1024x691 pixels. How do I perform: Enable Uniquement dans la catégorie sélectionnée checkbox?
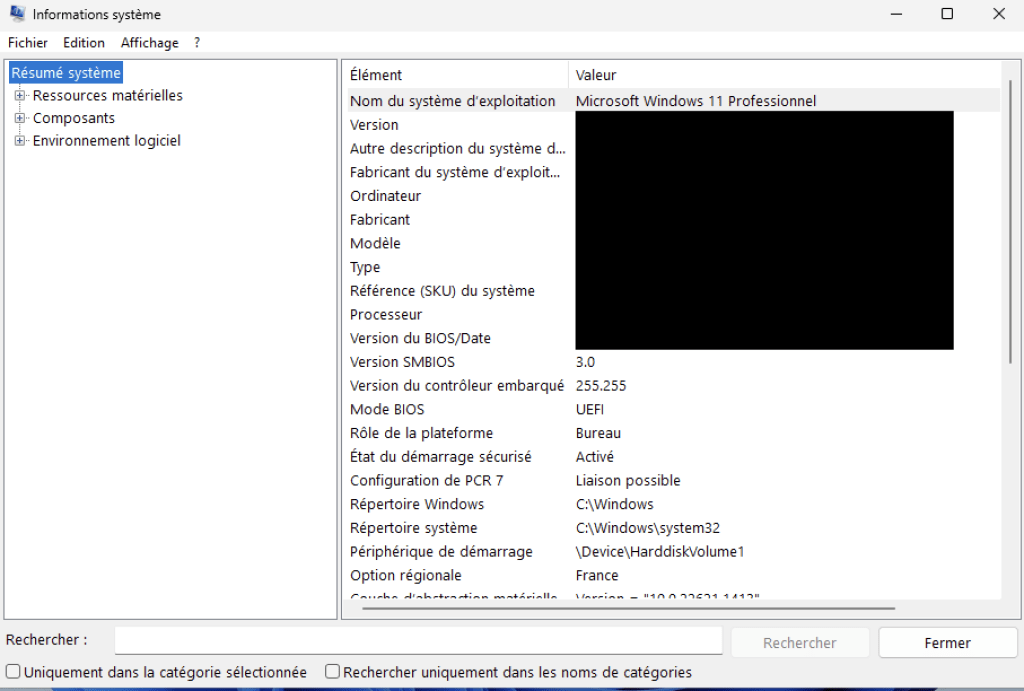[x=13, y=671]
